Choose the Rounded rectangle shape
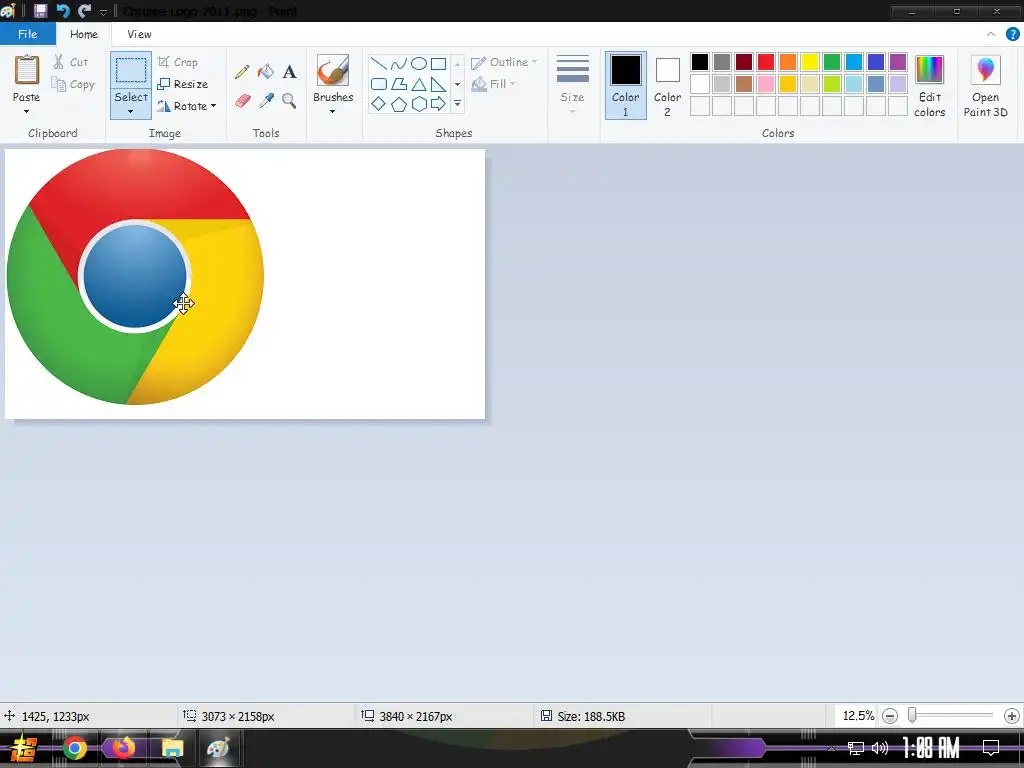The image size is (1024, 768). coord(379,84)
